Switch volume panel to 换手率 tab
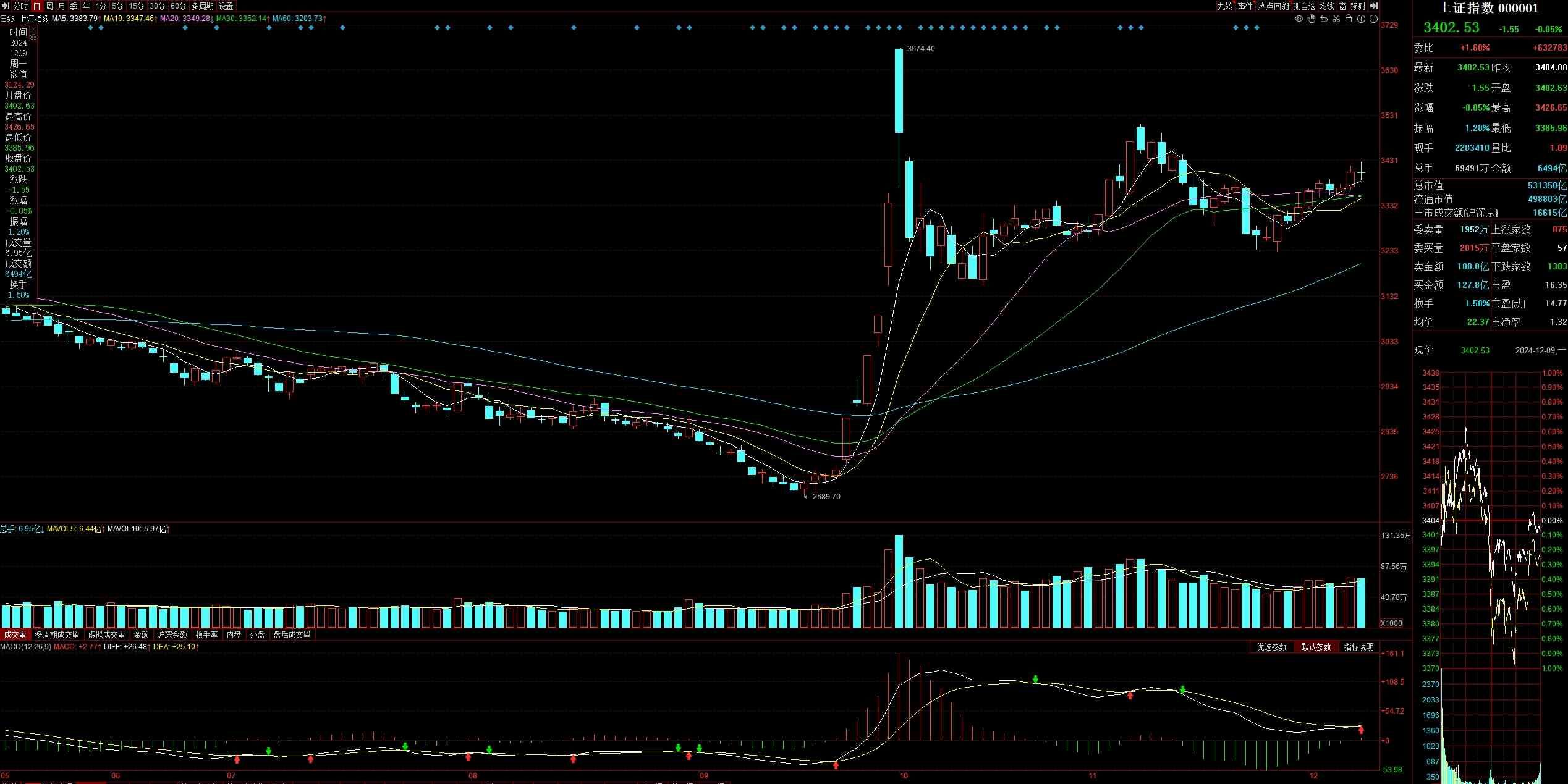The height and width of the screenshot is (784, 1568). pyautogui.click(x=206, y=634)
